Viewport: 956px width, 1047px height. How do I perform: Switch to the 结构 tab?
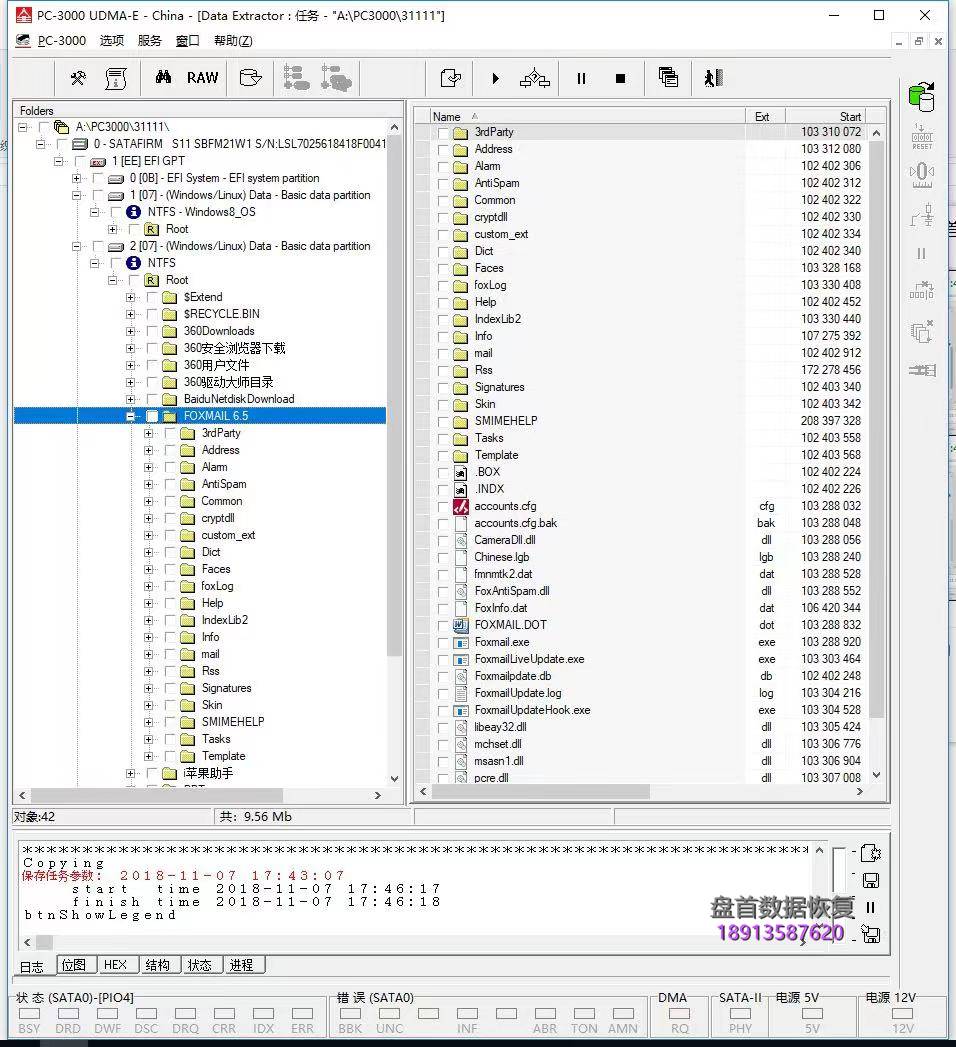158,965
